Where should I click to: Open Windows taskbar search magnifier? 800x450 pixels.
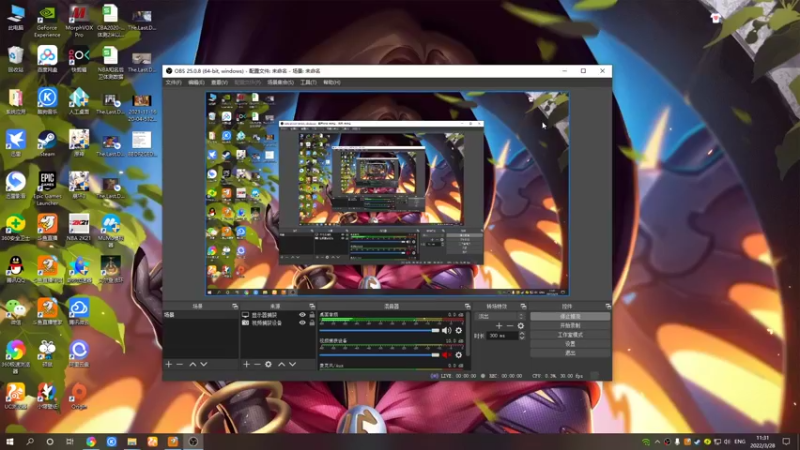click(30, 442)
